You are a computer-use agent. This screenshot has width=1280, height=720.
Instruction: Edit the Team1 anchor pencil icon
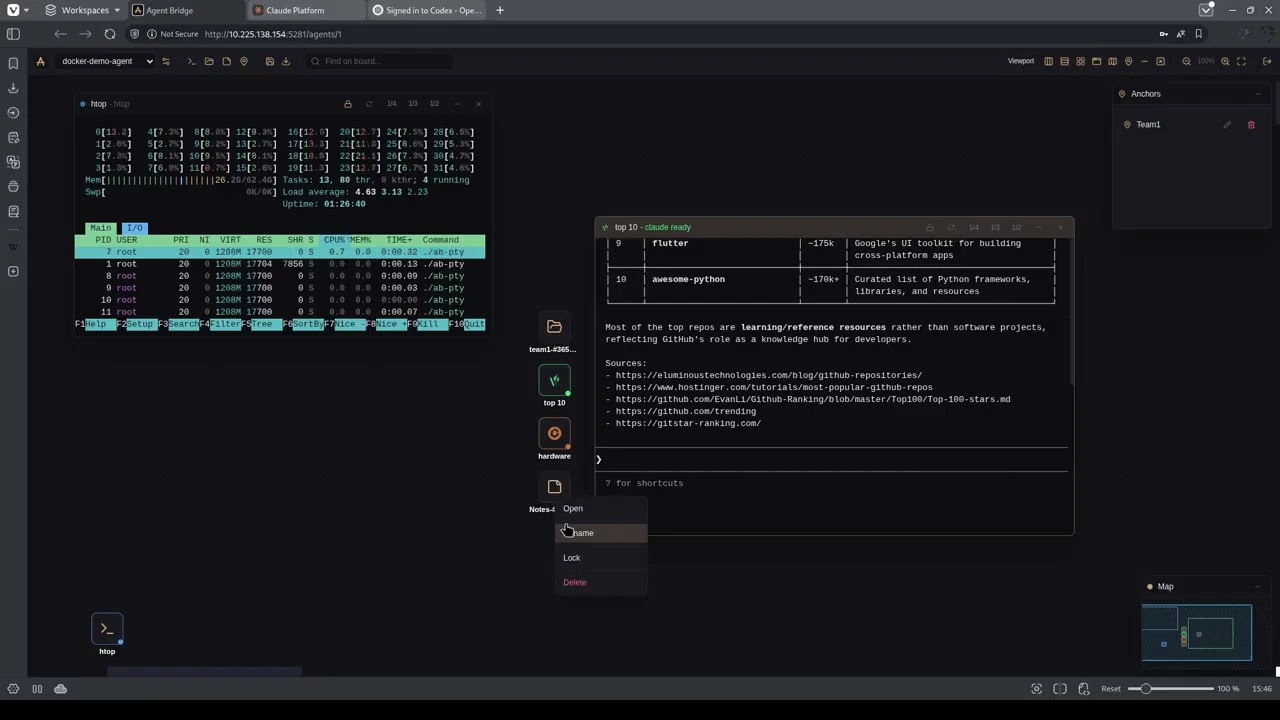click(1227, 125)
